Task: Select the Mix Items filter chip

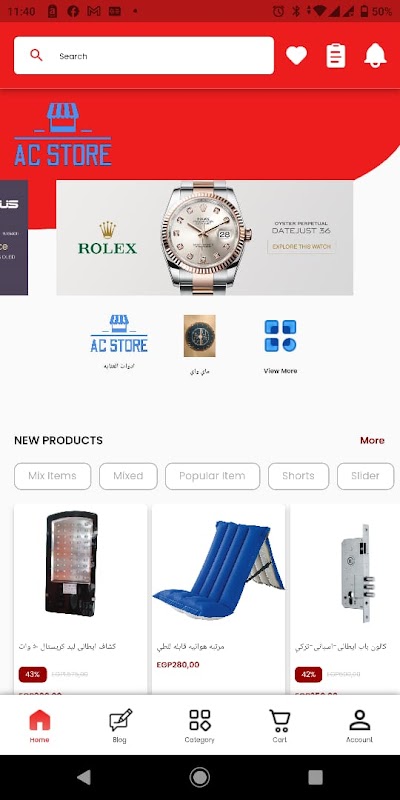Action: pyautogui.click(x=53, y=476)
